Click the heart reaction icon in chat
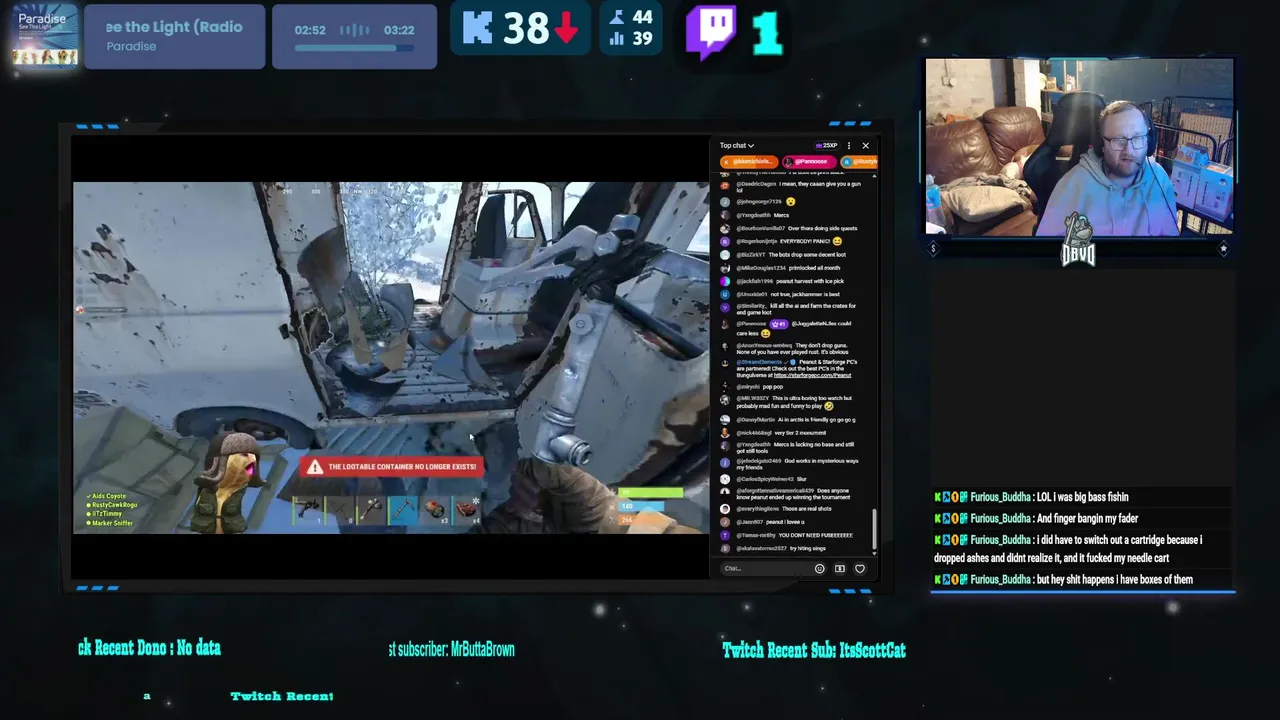This screenshot has height=720, width=1280. pos(859,569)
